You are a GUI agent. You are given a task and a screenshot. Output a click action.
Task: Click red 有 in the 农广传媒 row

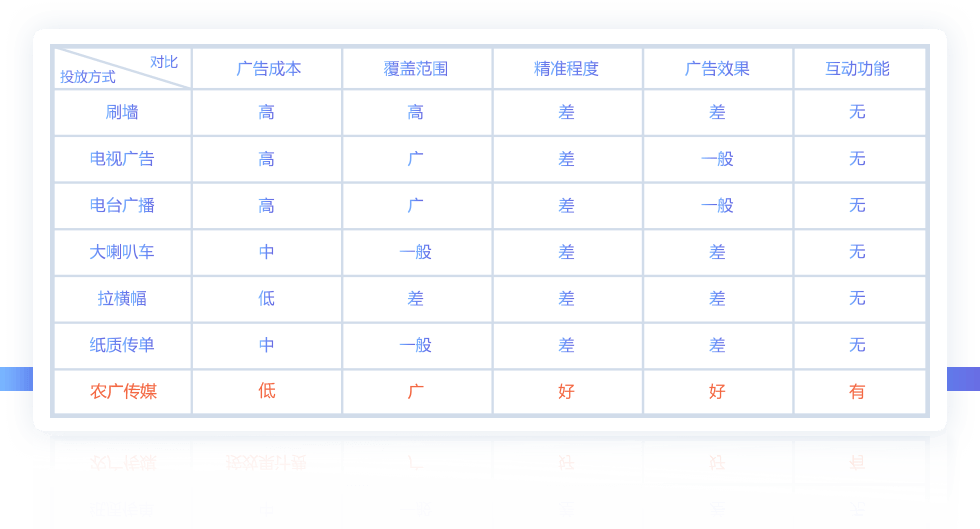pos(857,391)
